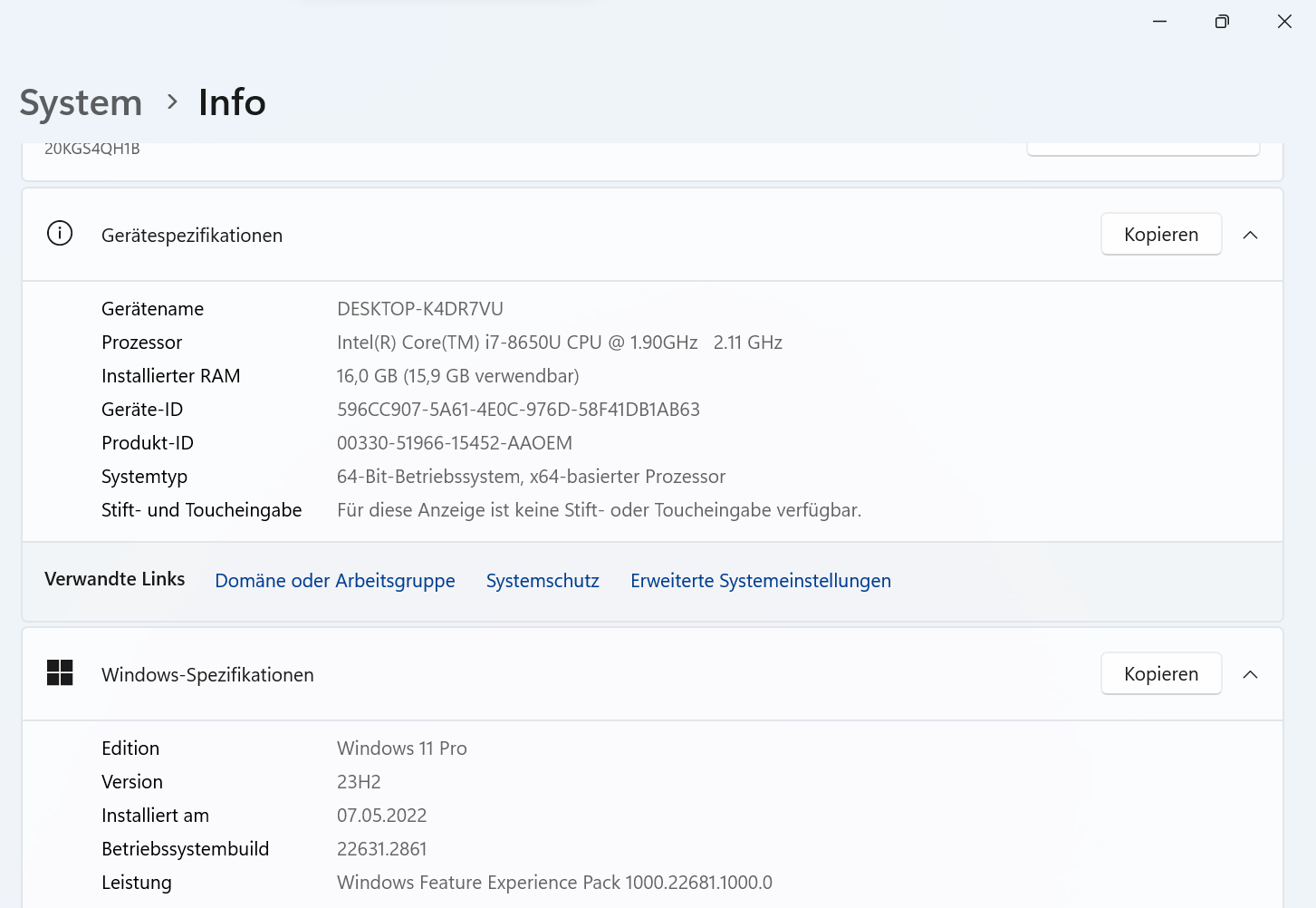Viewport: 1316px width, 908px height.
Task: Click the 64-Bit-Betriebssystem system type value
Action: coord(532,477)
